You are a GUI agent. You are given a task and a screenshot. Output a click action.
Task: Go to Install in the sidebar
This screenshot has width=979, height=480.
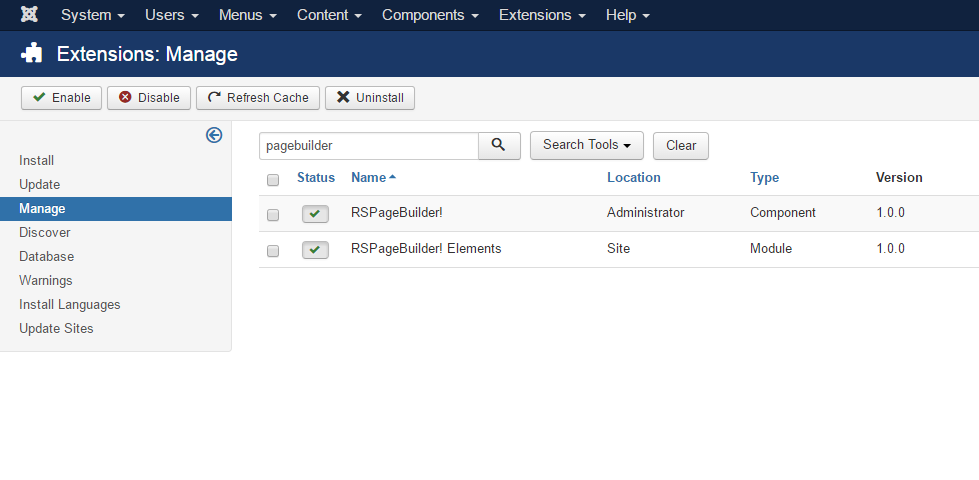pos(36,160)
